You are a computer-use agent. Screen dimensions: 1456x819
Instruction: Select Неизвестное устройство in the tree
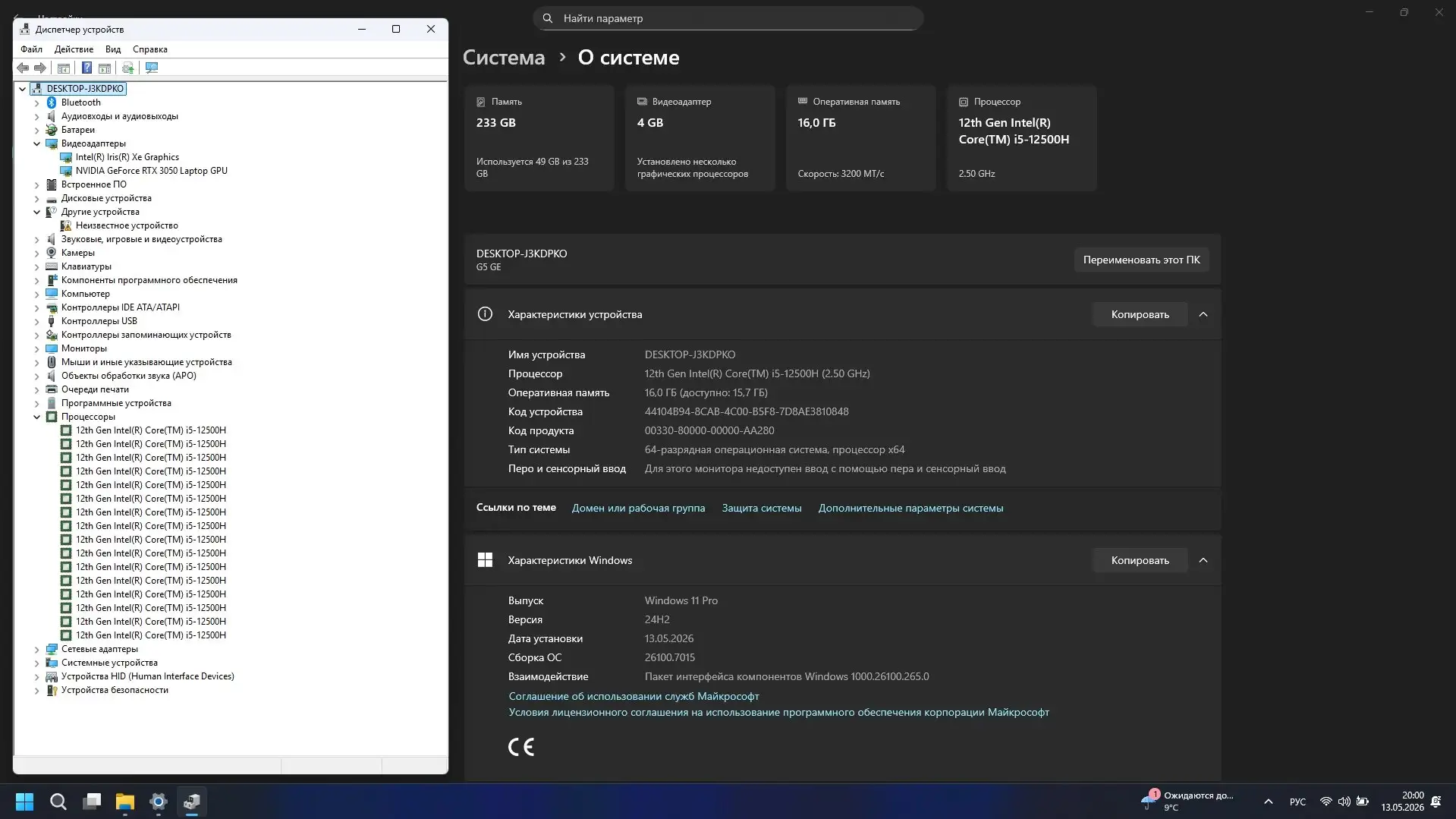[127, 225]
